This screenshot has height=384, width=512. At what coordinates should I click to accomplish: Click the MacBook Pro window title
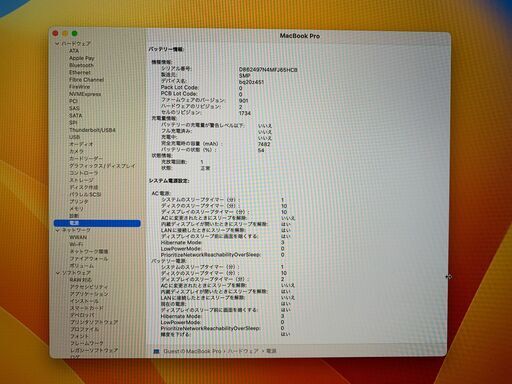pyautogui.click(x=300, y=36)
